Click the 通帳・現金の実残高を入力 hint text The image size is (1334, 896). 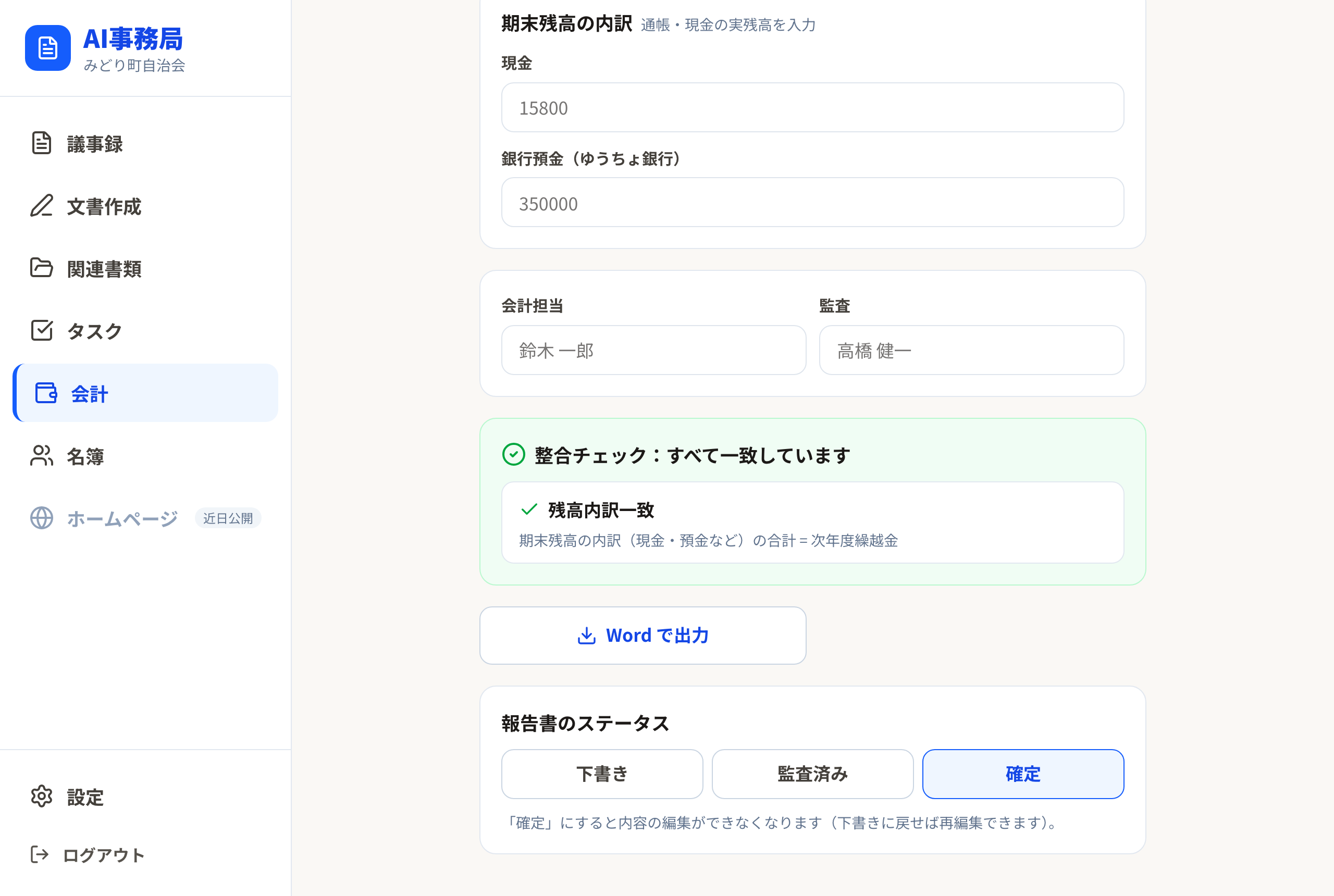point(728,24)
